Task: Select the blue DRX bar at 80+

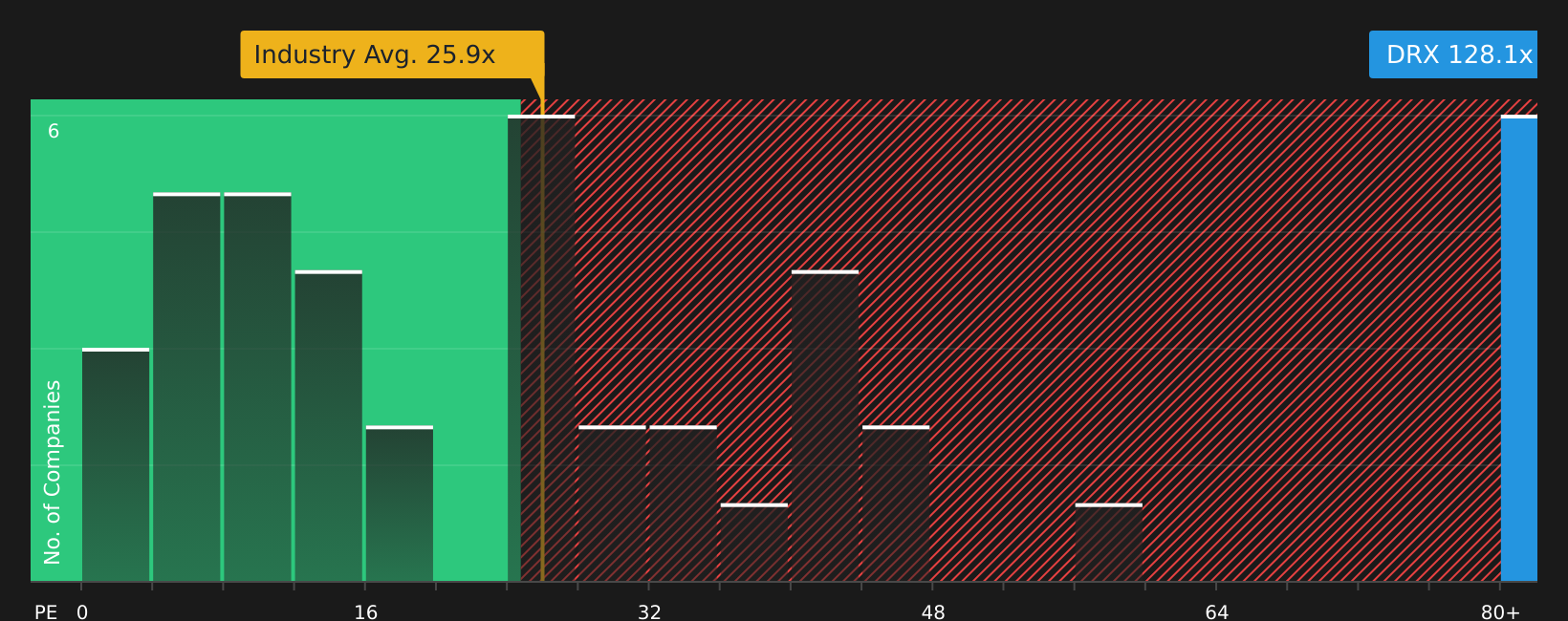Action: [x=1519, y=349]
